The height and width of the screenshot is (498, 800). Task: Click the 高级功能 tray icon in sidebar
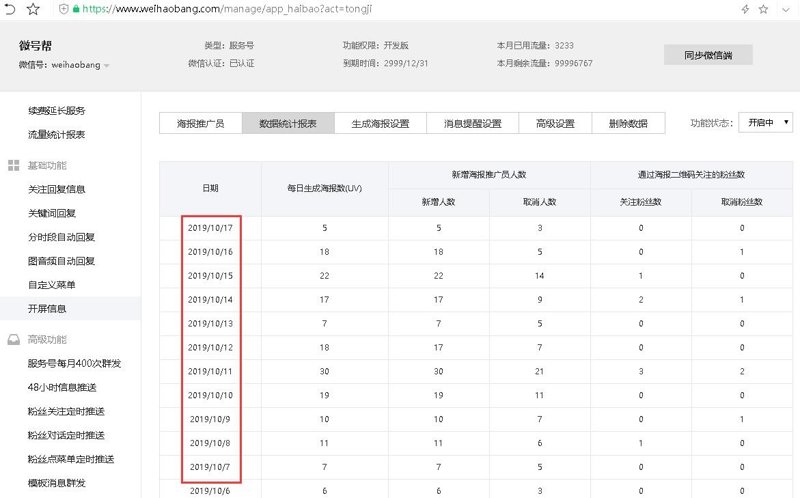click(14, 339)
